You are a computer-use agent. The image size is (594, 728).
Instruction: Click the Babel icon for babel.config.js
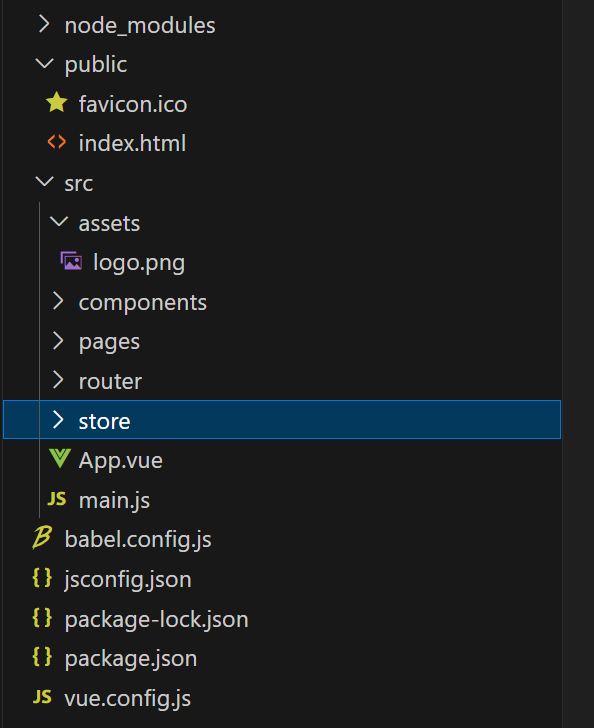click(x=42, y=538)
